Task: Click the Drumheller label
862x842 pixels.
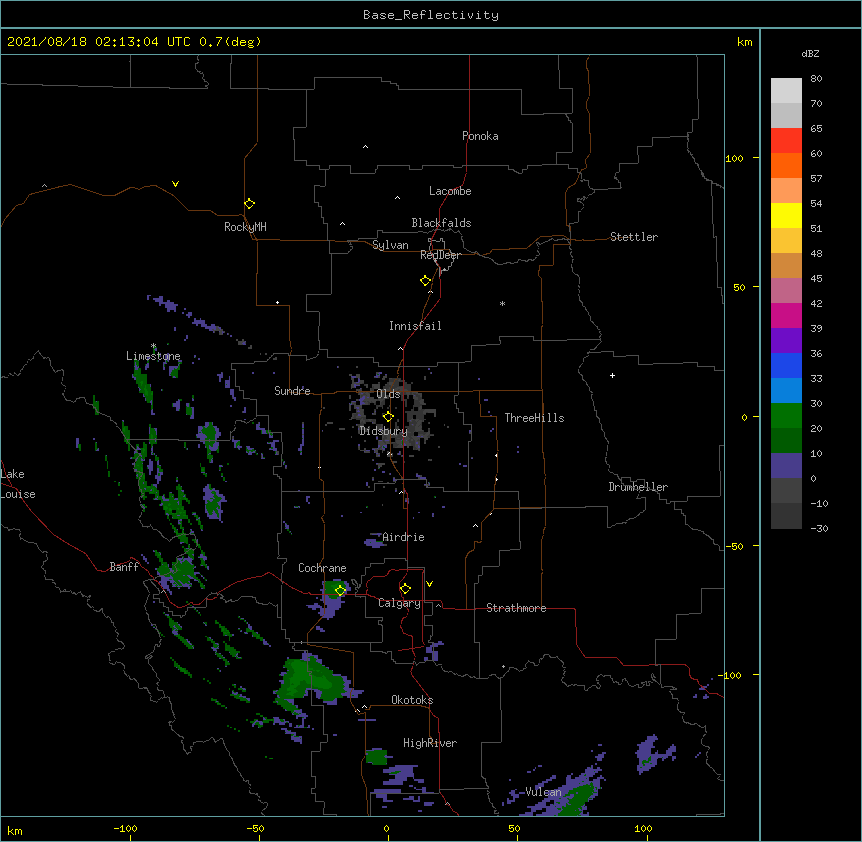Action: coord(638,487)
